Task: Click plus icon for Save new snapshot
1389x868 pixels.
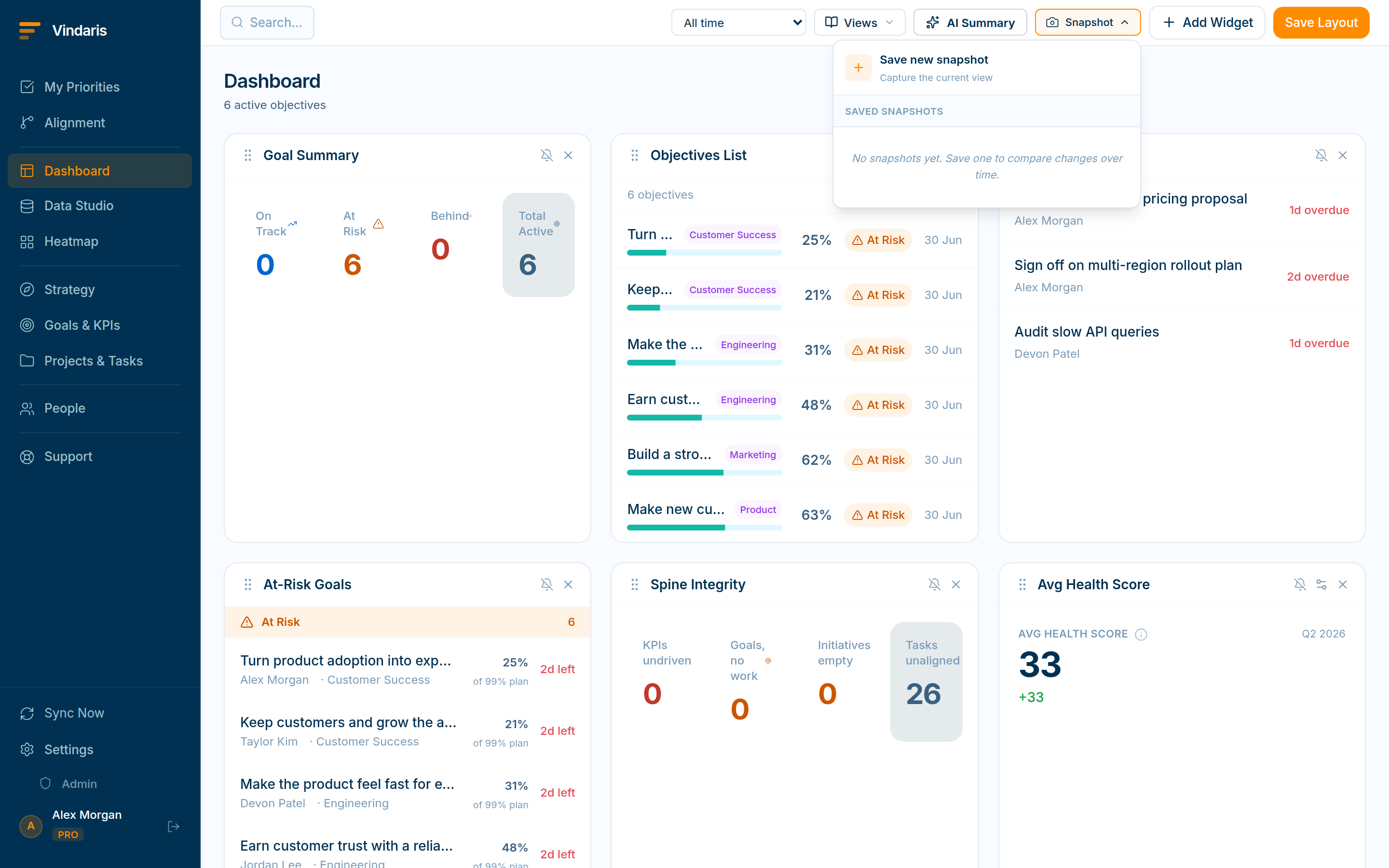Action: point(858,68)
